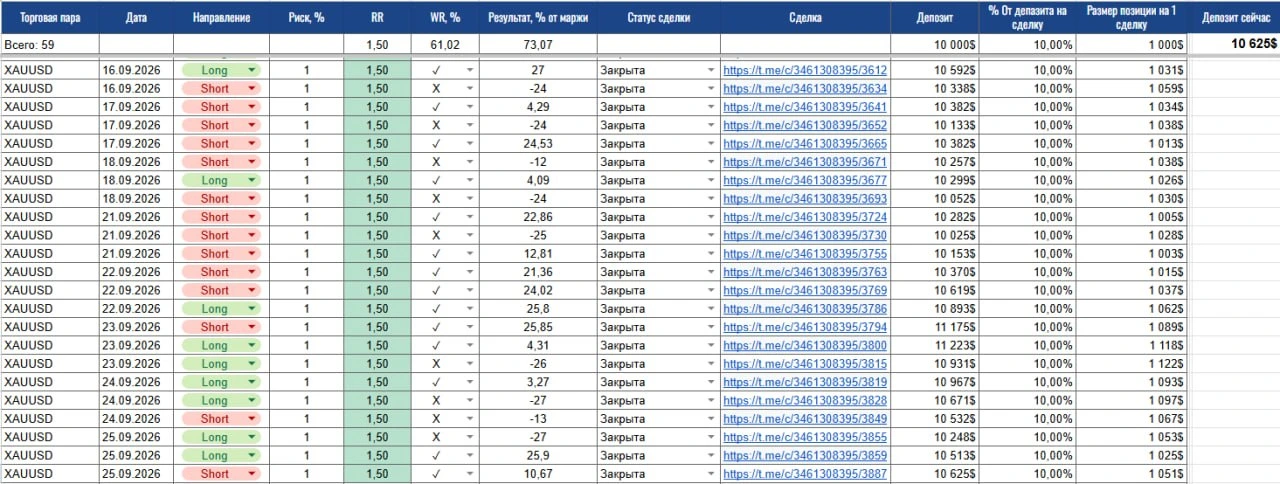The image size is (1280, 484).
Task: Click the checkmark in the row with result 25,85
Action: click(x=435, y=327)
